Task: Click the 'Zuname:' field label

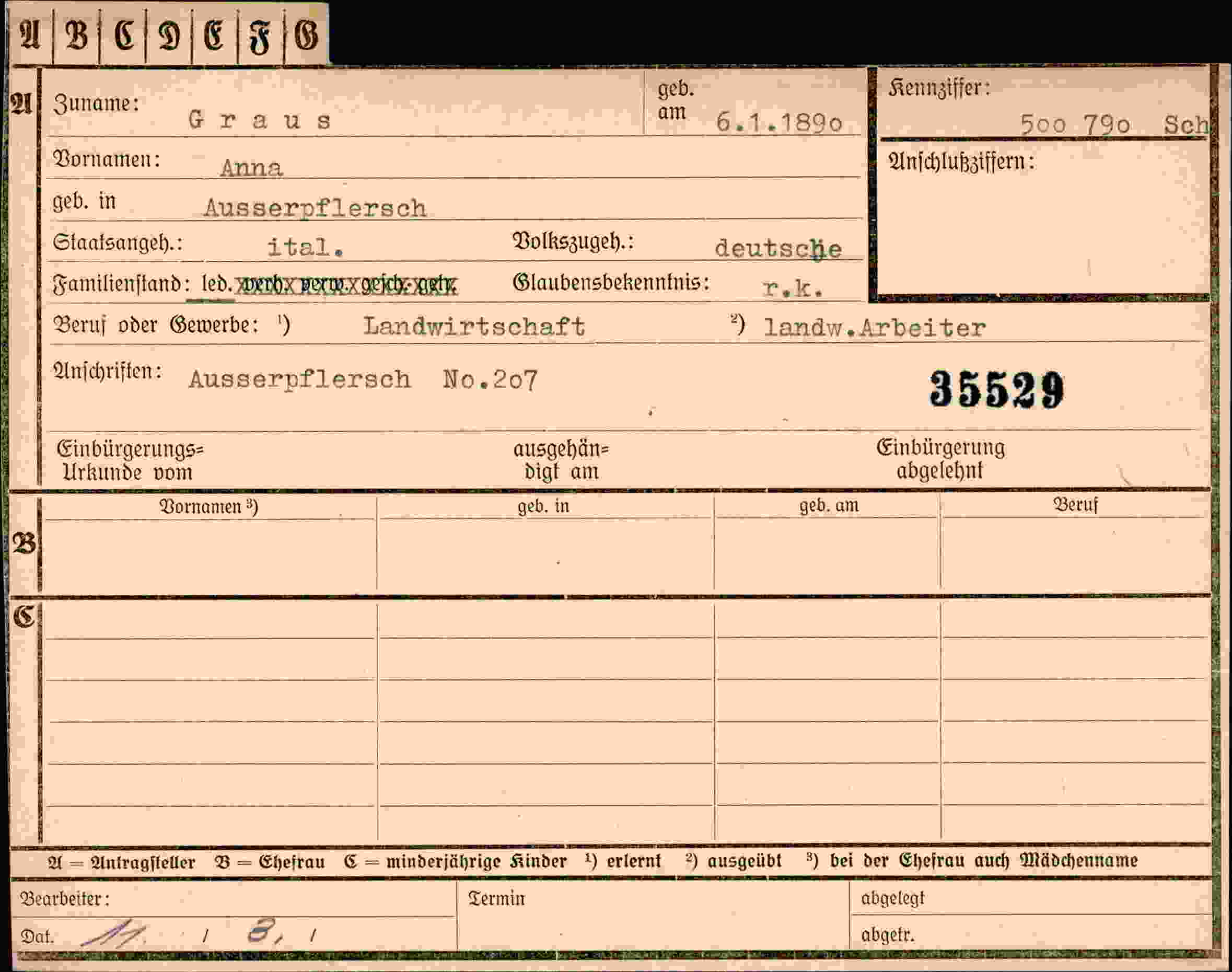Action: 96,103
